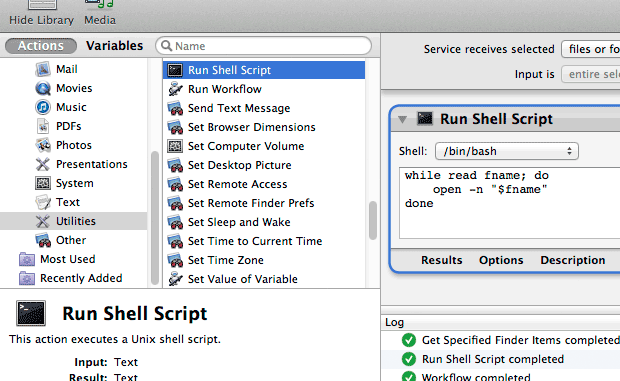Show the Results section
Screen dimensions: 620x381
tap(442, 260)
